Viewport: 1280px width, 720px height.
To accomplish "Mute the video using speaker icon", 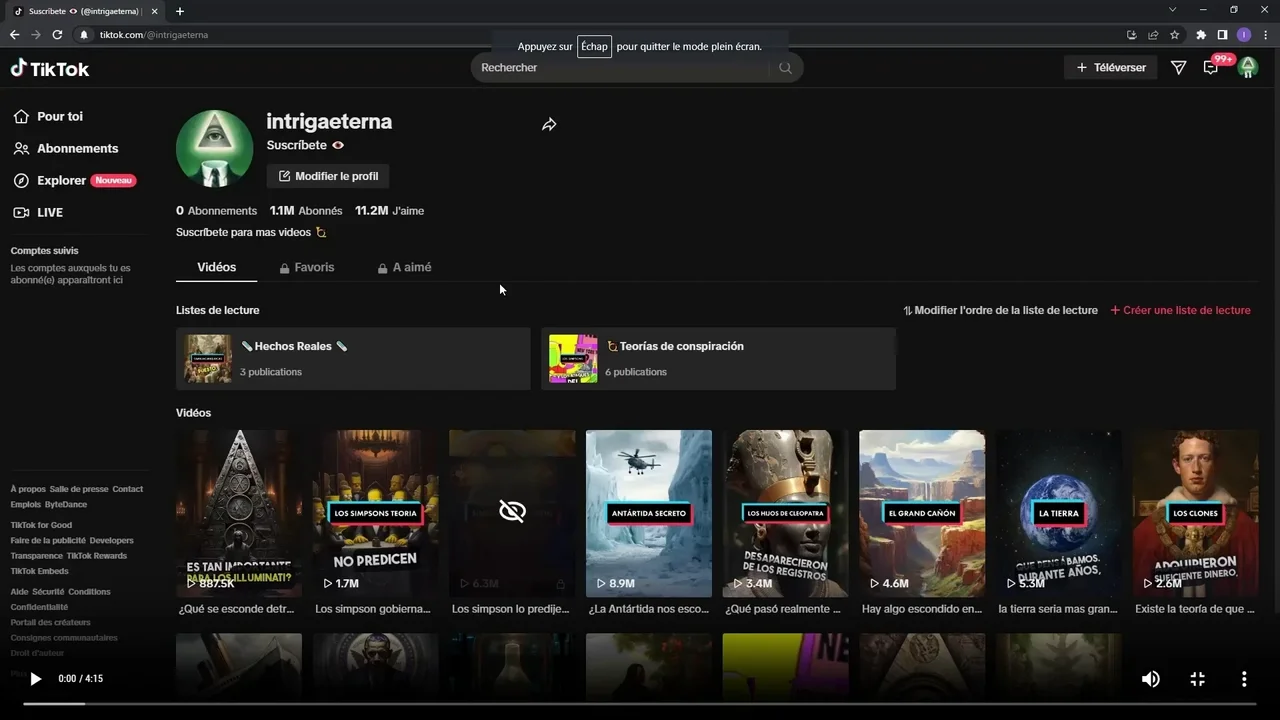I will (x=1151, y=679).
